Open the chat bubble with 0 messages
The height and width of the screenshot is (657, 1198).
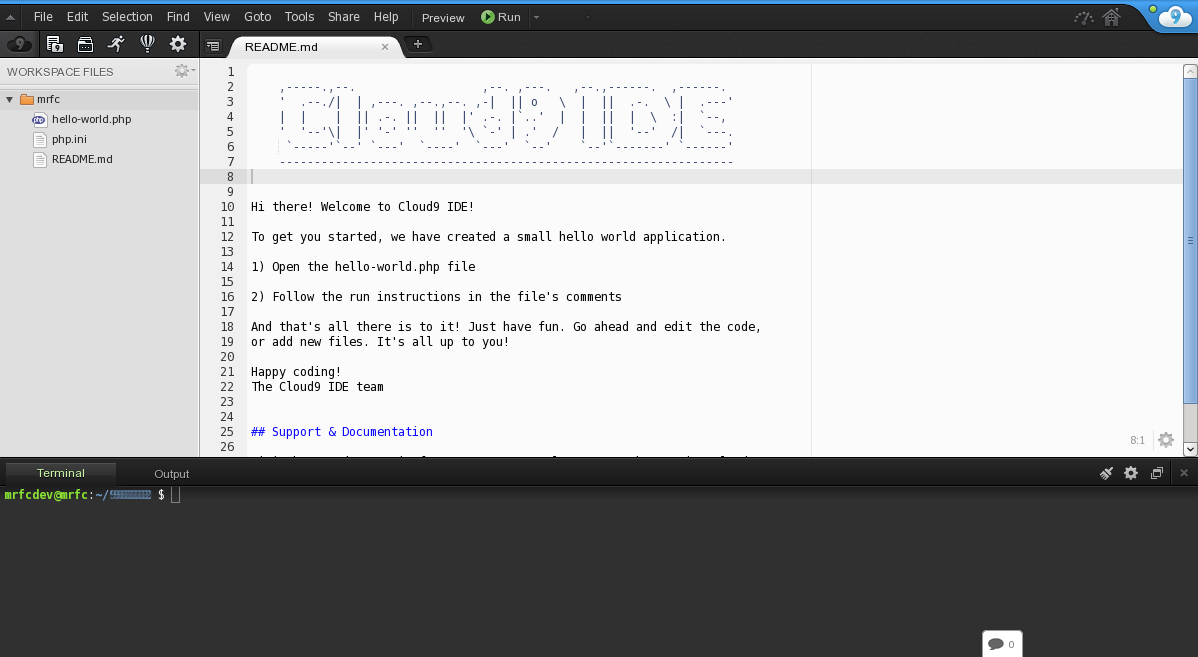pos(1002,644)
